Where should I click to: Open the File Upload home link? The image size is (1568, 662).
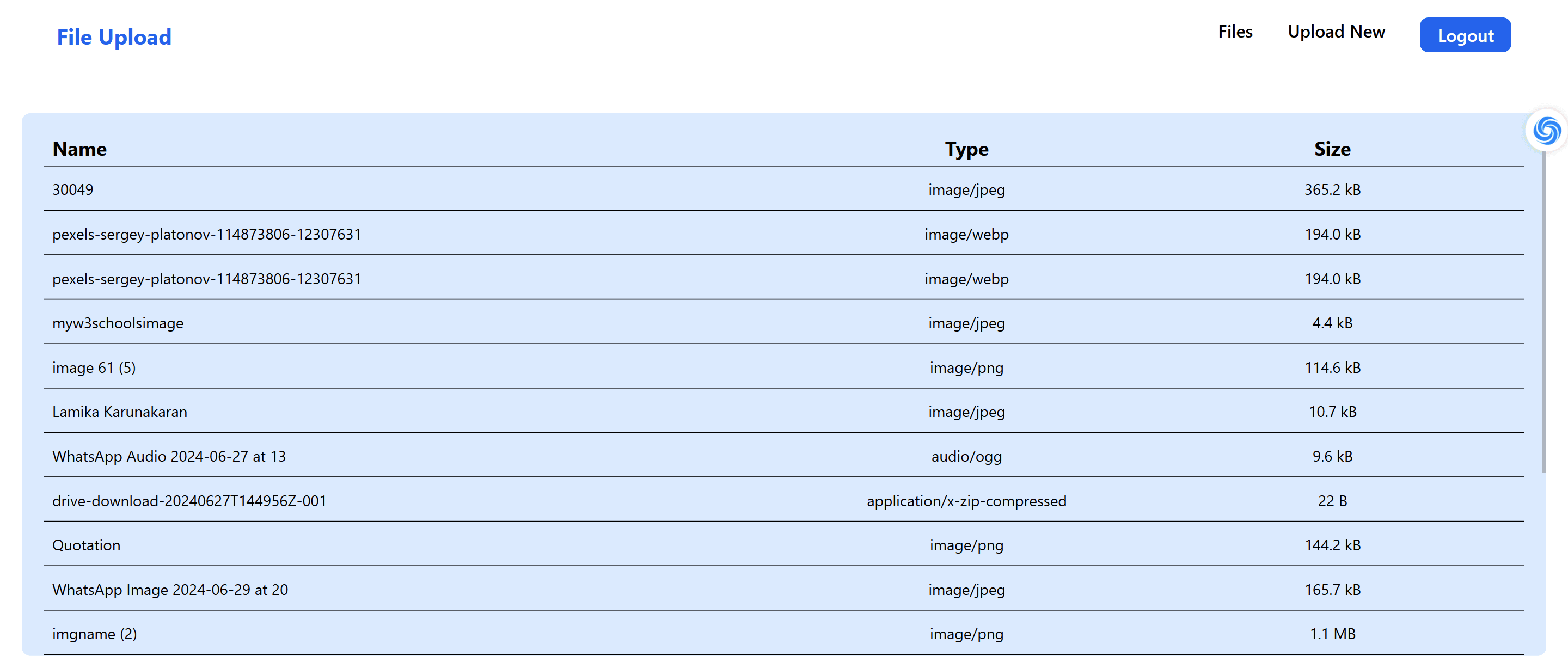tap(114, 37)
